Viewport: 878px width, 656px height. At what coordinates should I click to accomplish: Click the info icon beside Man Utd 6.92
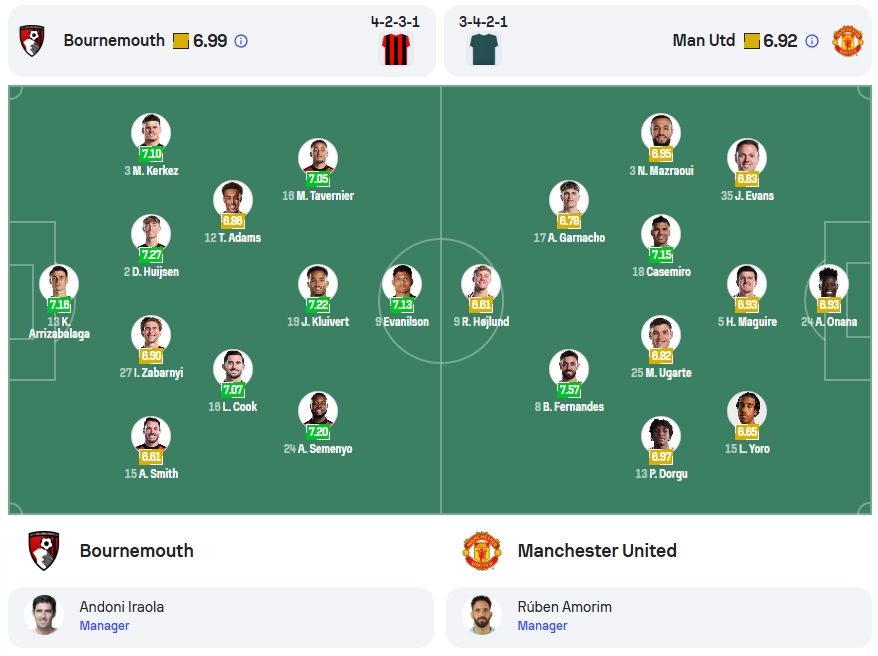[811, 41]
